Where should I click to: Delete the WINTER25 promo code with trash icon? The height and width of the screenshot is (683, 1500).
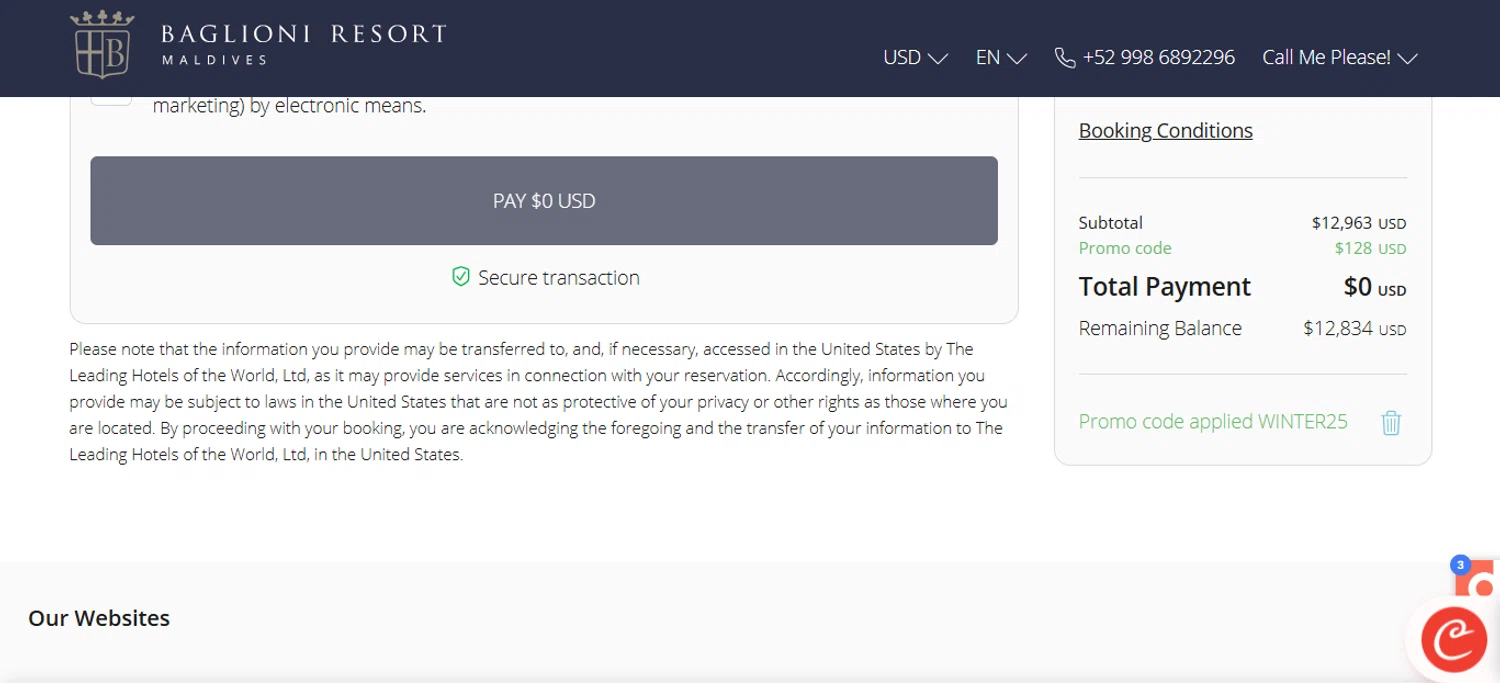click(x=1391, y=423)
